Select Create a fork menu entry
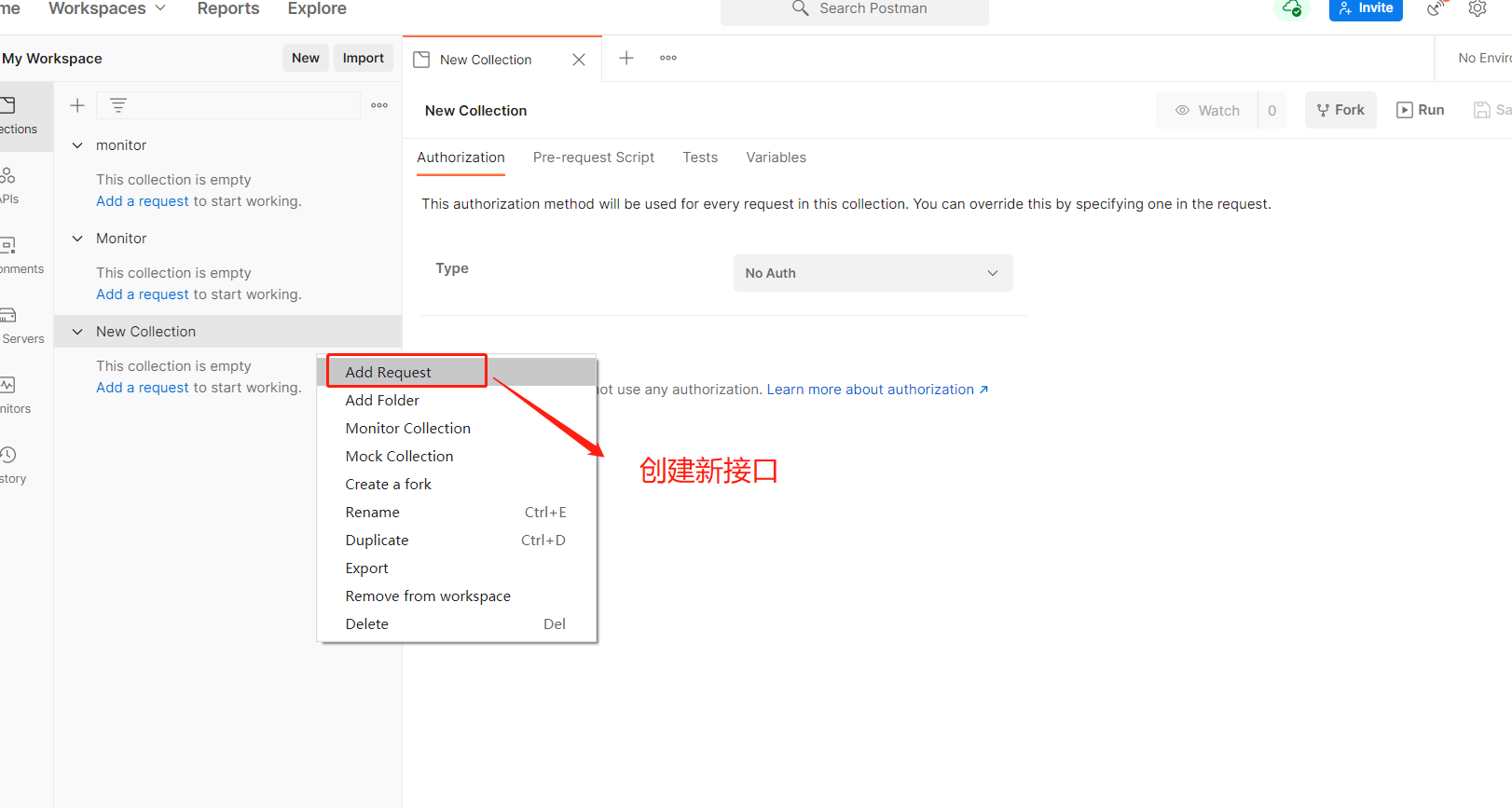This screenshot has height=808, width=1512. pyautogui.click(x=457, y=484)
